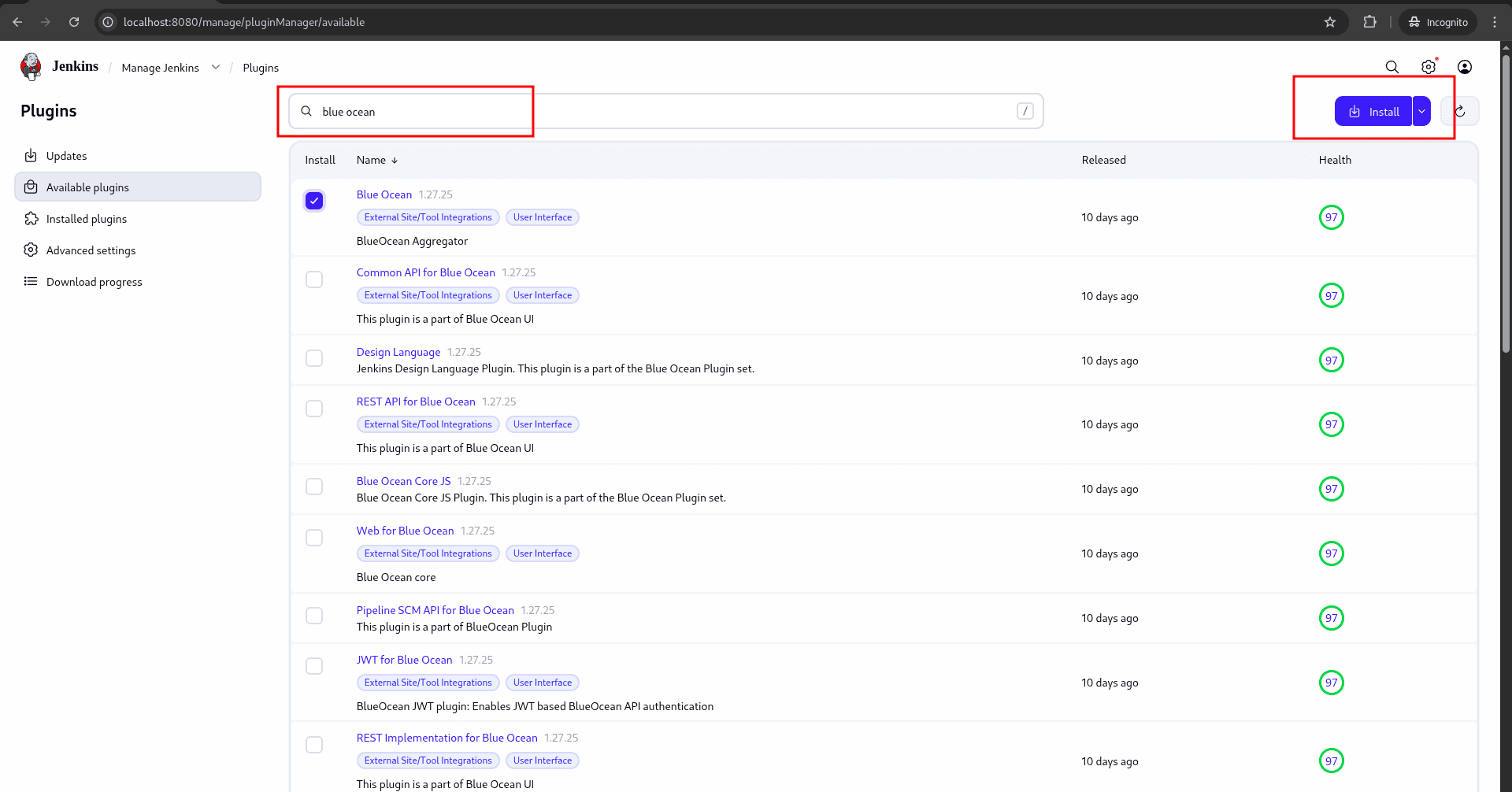1512x792 pixels.
Task: Uncheck the Blue Ocean plugin checkbox
Action: [x=313, y=201]
